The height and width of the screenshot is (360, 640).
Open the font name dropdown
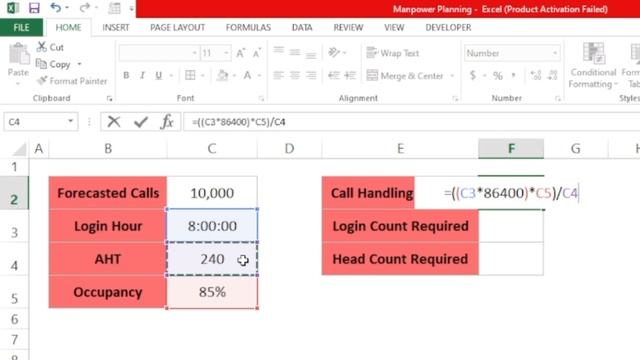click(194, 53)
